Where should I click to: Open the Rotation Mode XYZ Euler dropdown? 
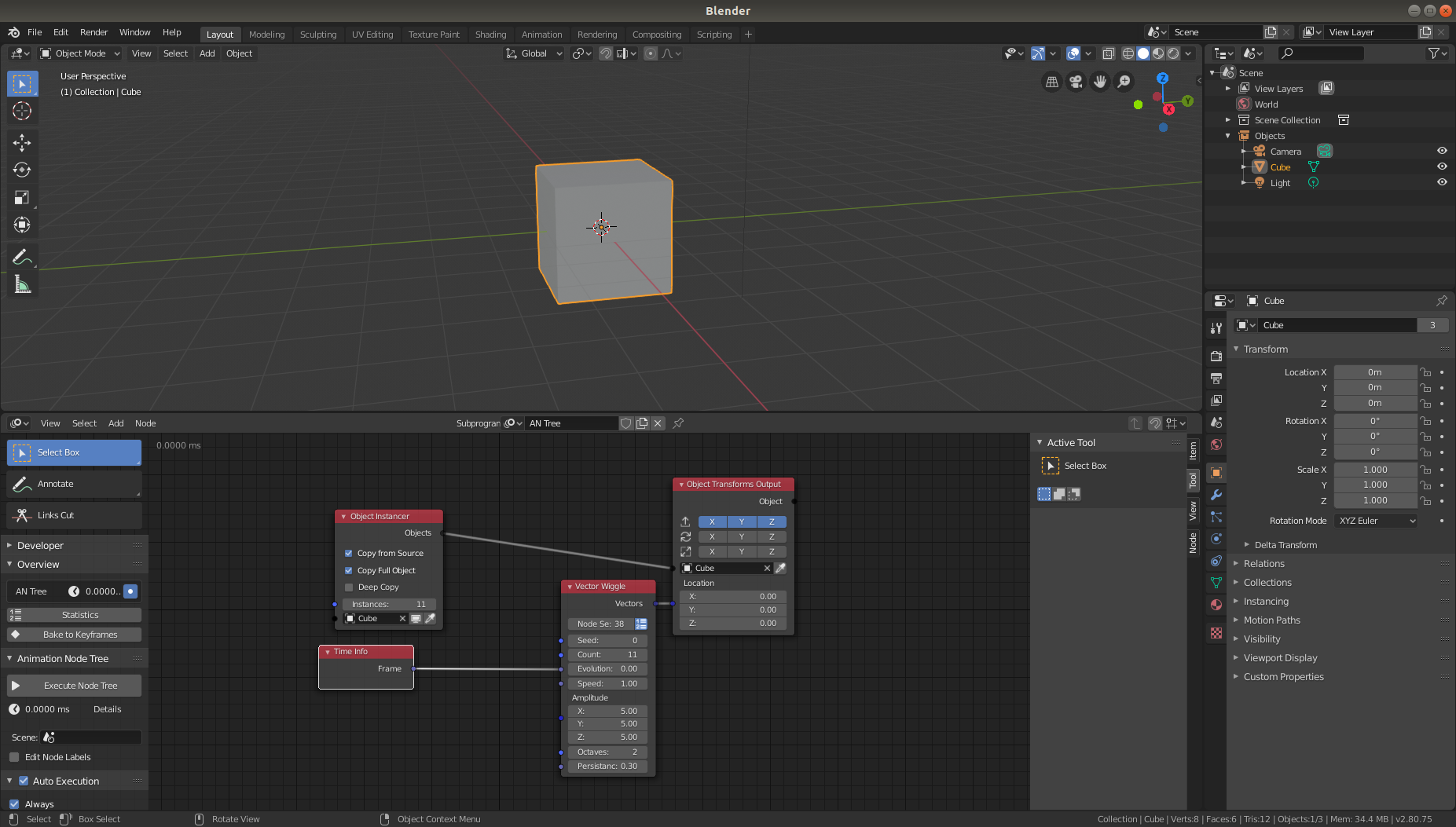pyautogui.click(x=1375, y=521)
